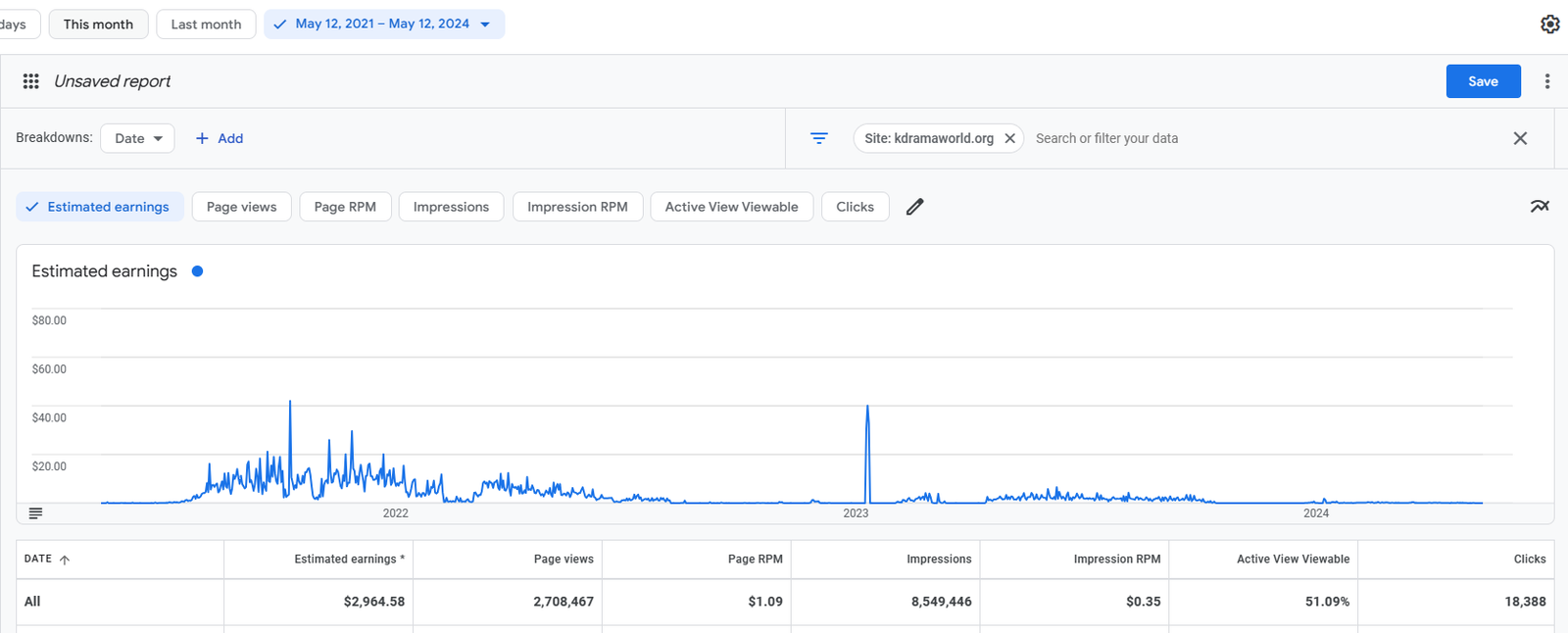Click the sort arrow beside the DATE header
The image size is (1568, 633).
65,560
